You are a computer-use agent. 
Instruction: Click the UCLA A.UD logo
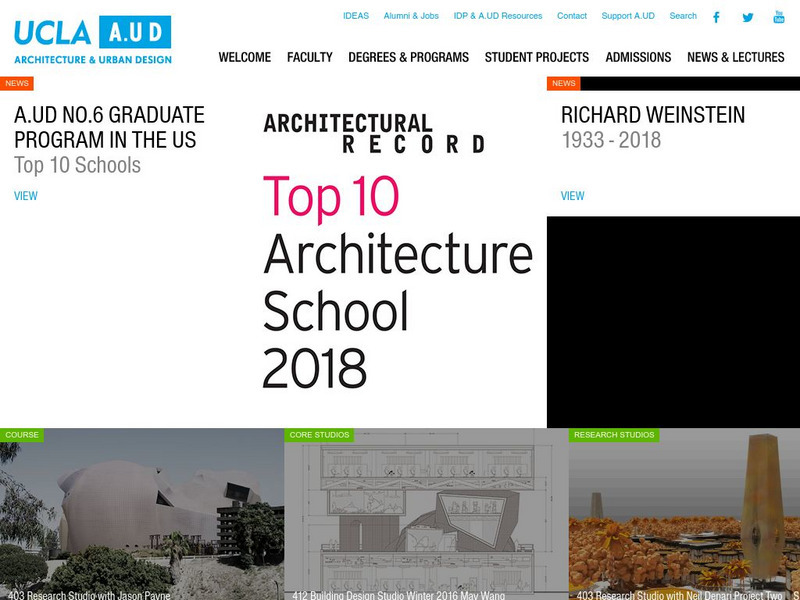(x=93, y=40)
